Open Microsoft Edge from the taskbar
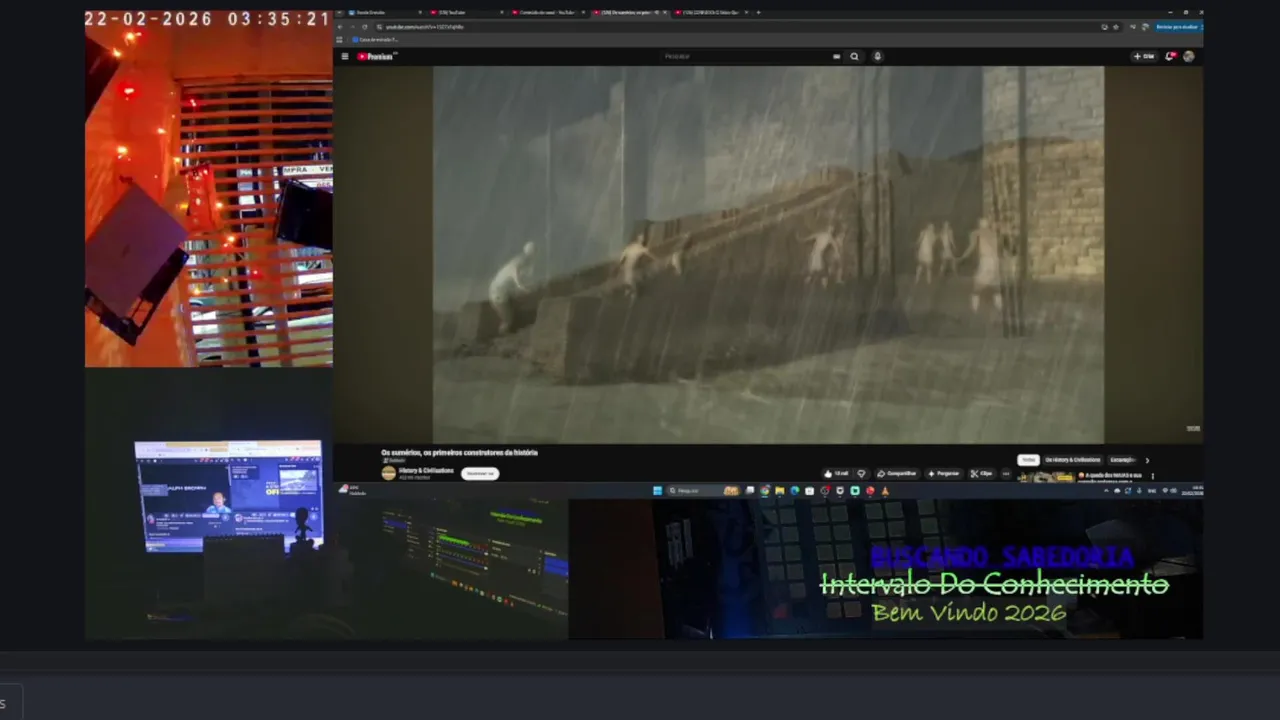The image size is (1280, 720). [795, 490]
